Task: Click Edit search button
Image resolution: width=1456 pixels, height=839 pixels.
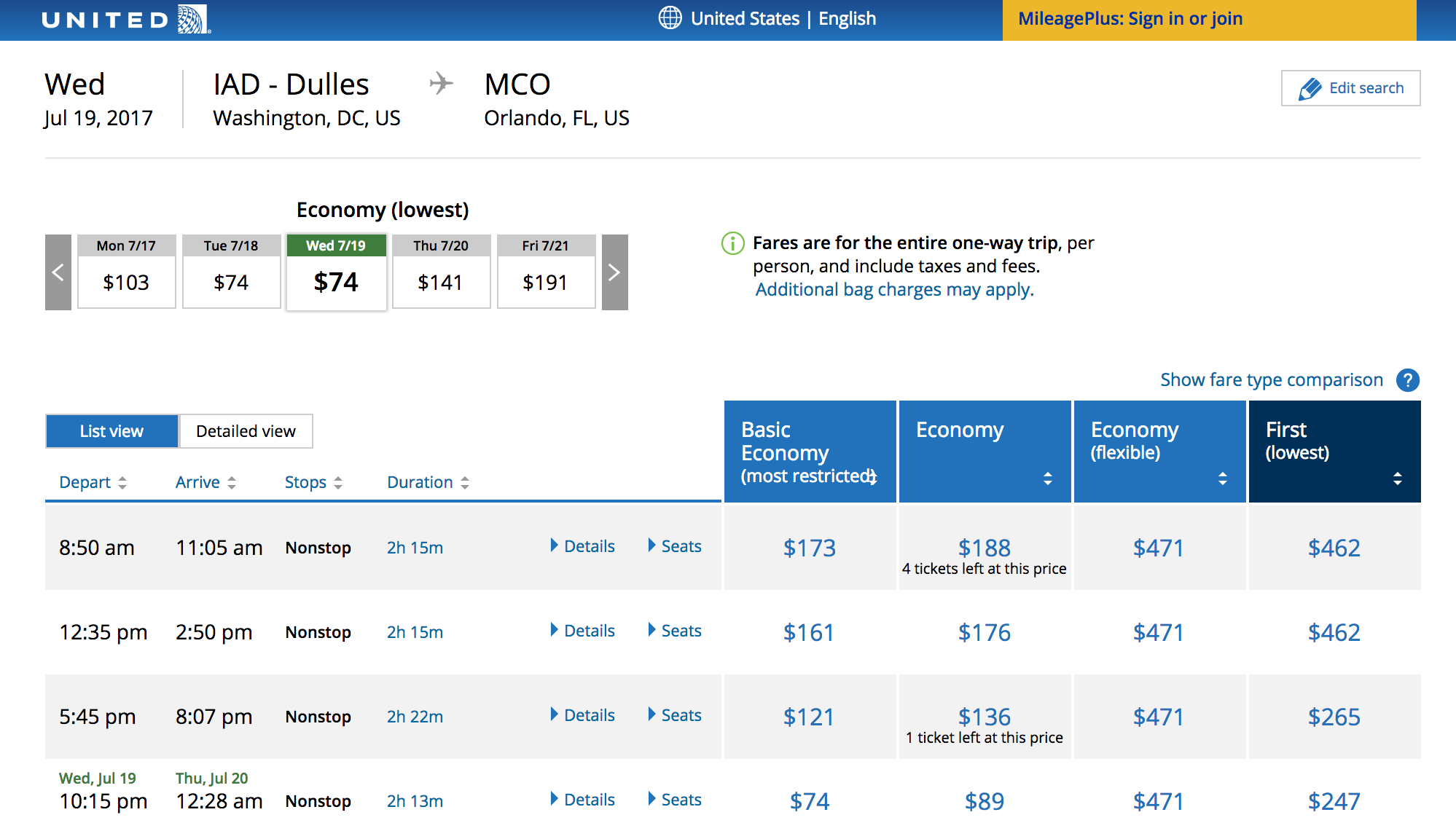Action: (x=1350, y=88)
